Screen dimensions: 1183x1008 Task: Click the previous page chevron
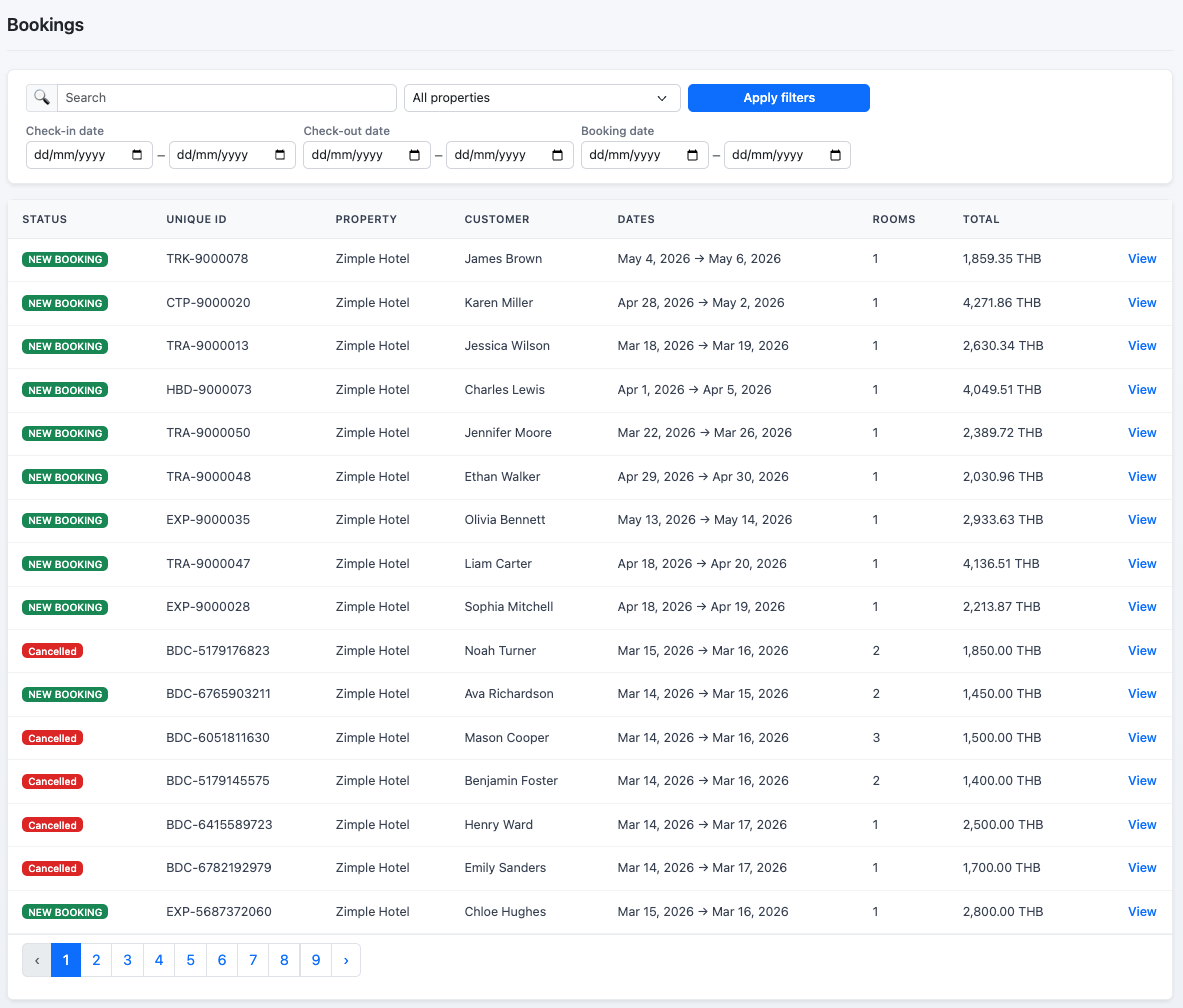(x=37, y=960)
